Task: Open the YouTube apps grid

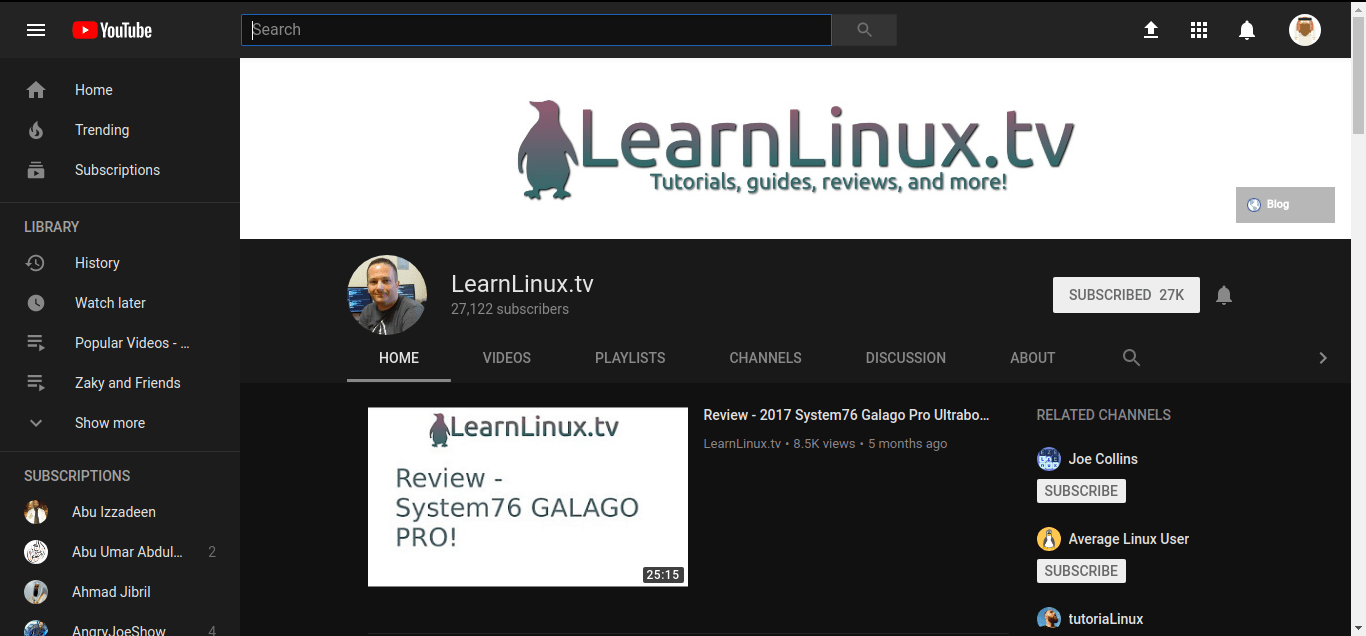Action: [x=1199, y=30]
